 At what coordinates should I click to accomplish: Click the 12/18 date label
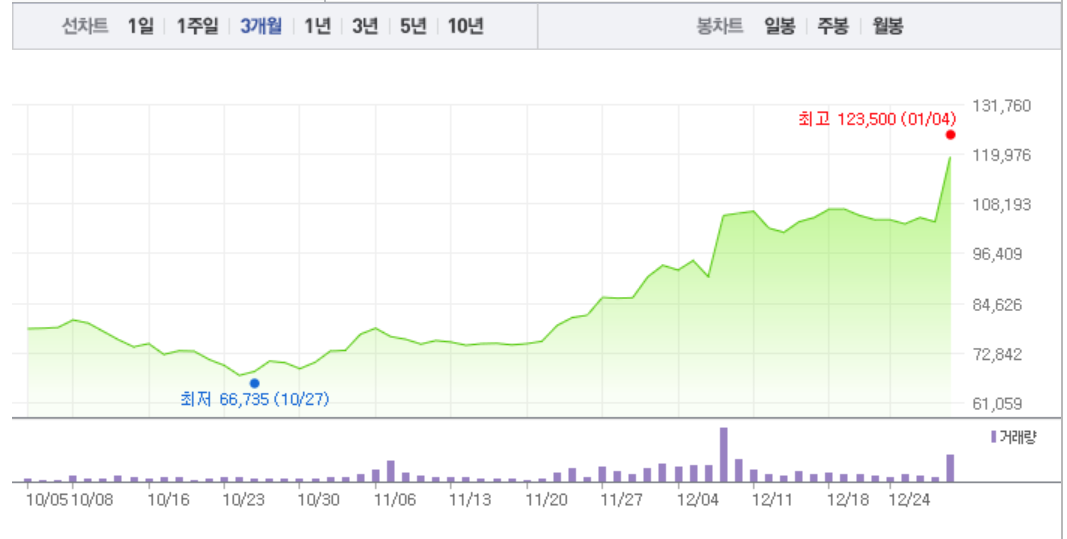tap(848, 500)
